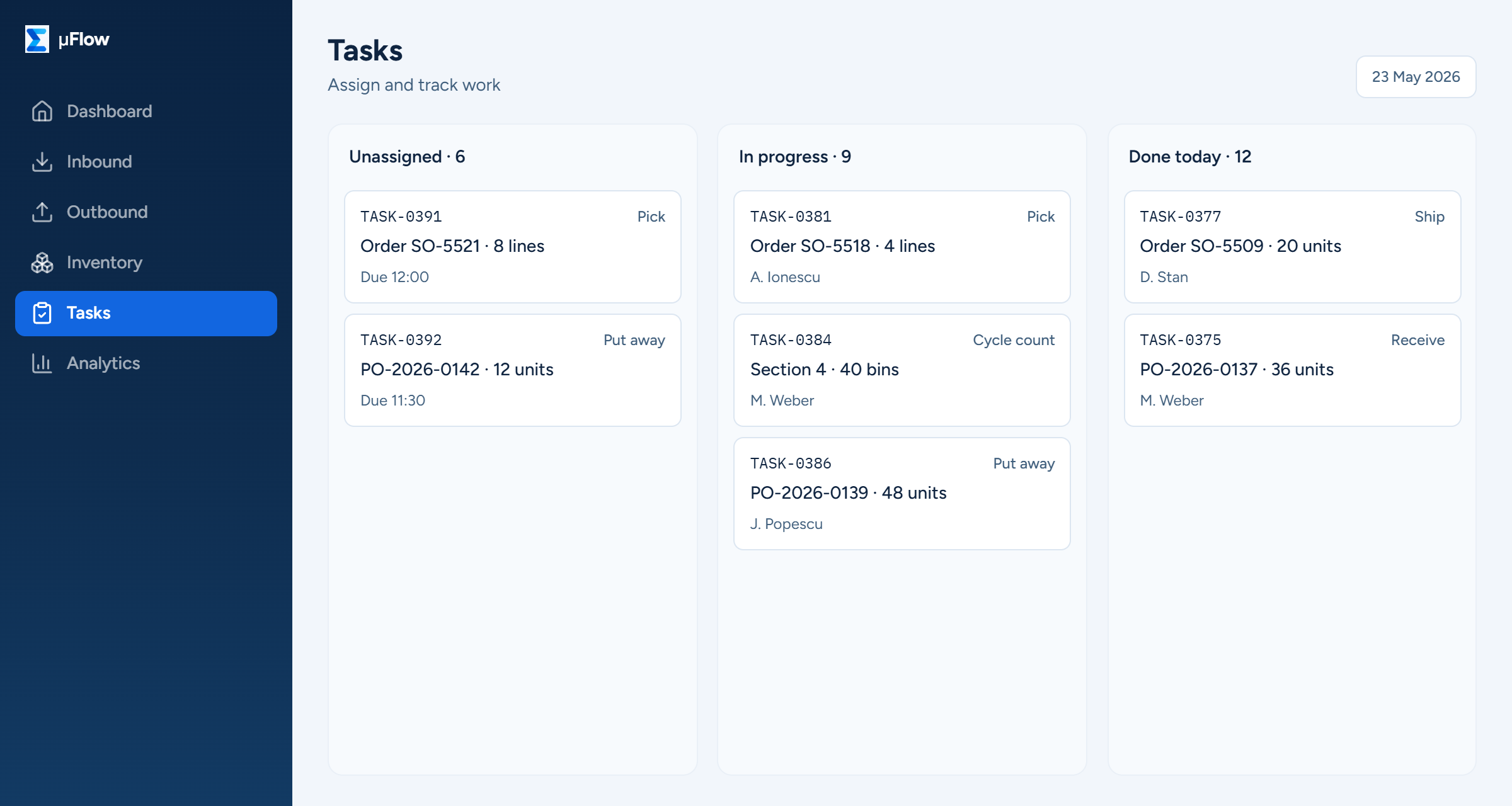Click Order SO-5509 · 20 units text

1240,246
